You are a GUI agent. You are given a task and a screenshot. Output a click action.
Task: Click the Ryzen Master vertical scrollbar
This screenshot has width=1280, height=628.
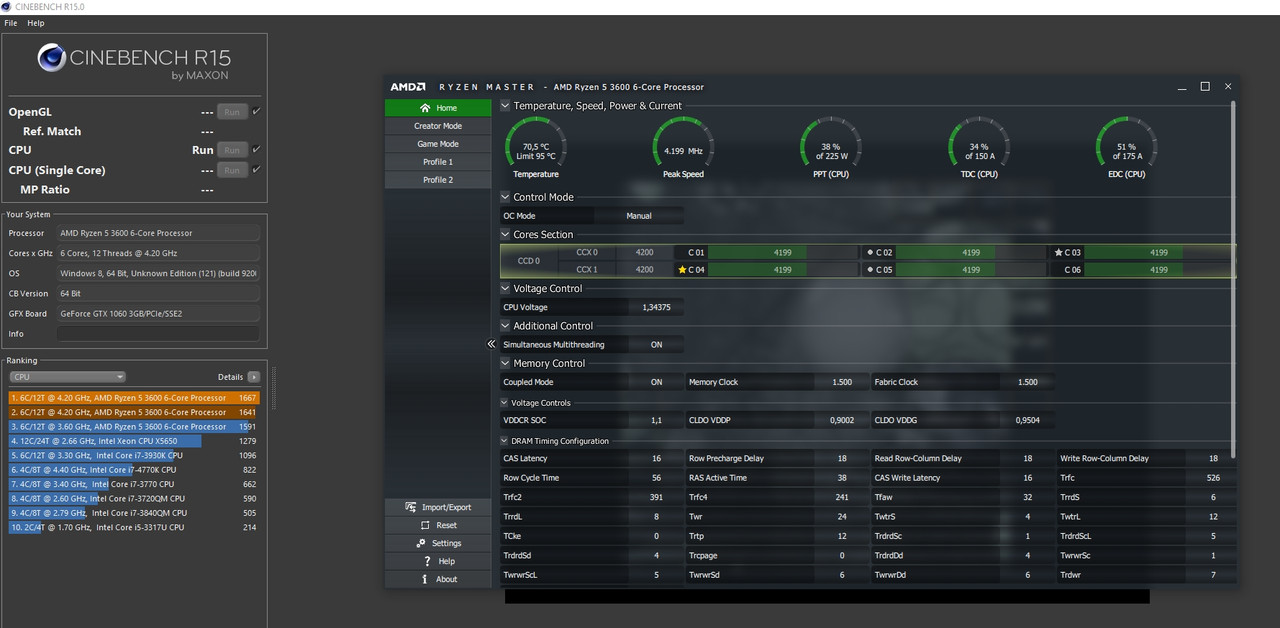point(1233,278)
